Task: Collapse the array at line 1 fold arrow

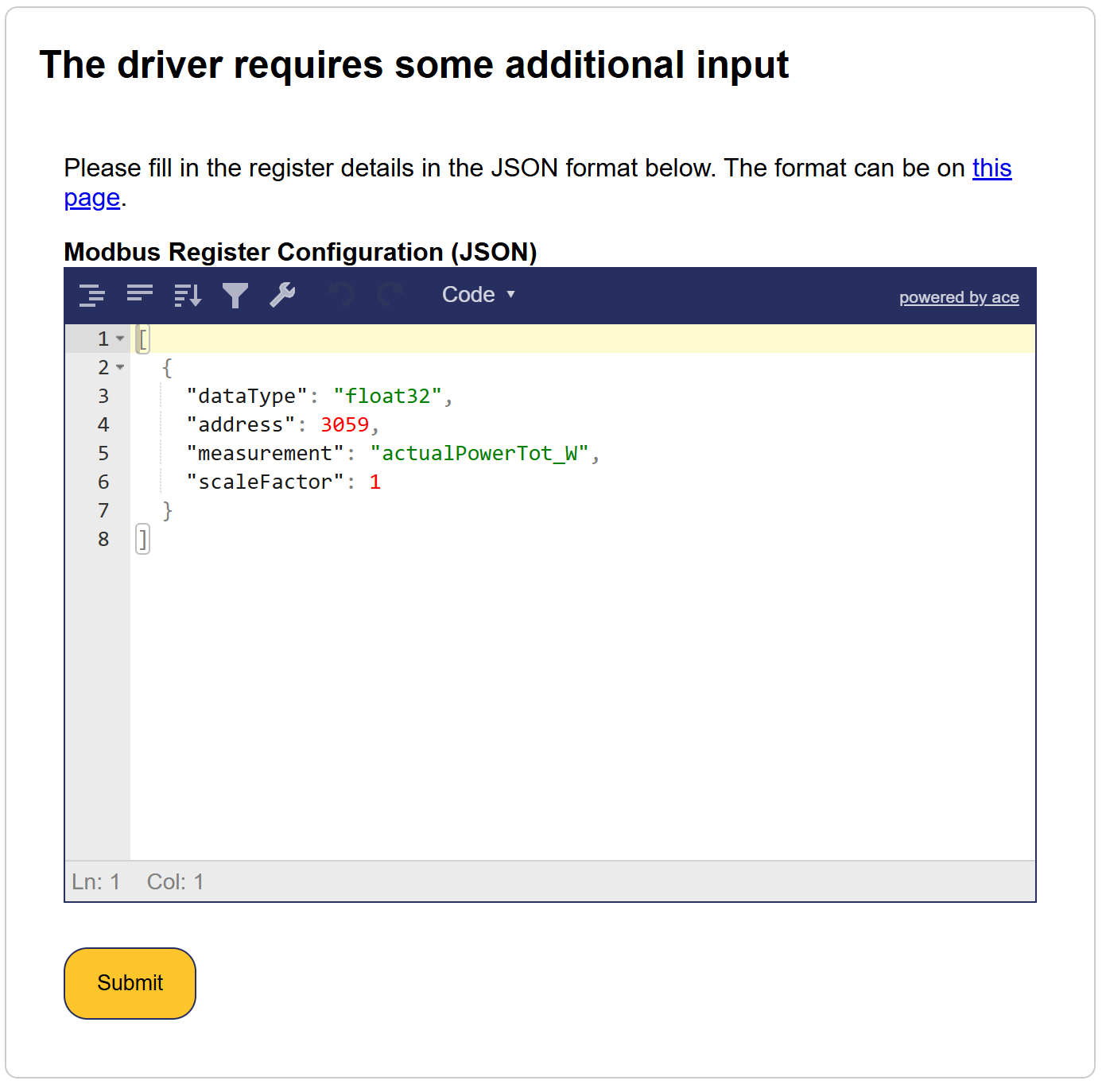Action: pos(121,338)
